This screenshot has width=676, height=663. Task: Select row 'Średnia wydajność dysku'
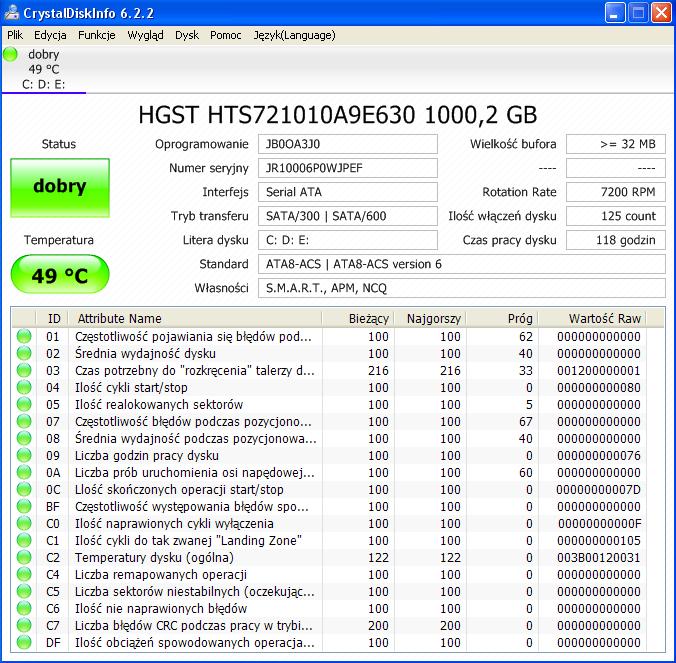click(329, 353)
